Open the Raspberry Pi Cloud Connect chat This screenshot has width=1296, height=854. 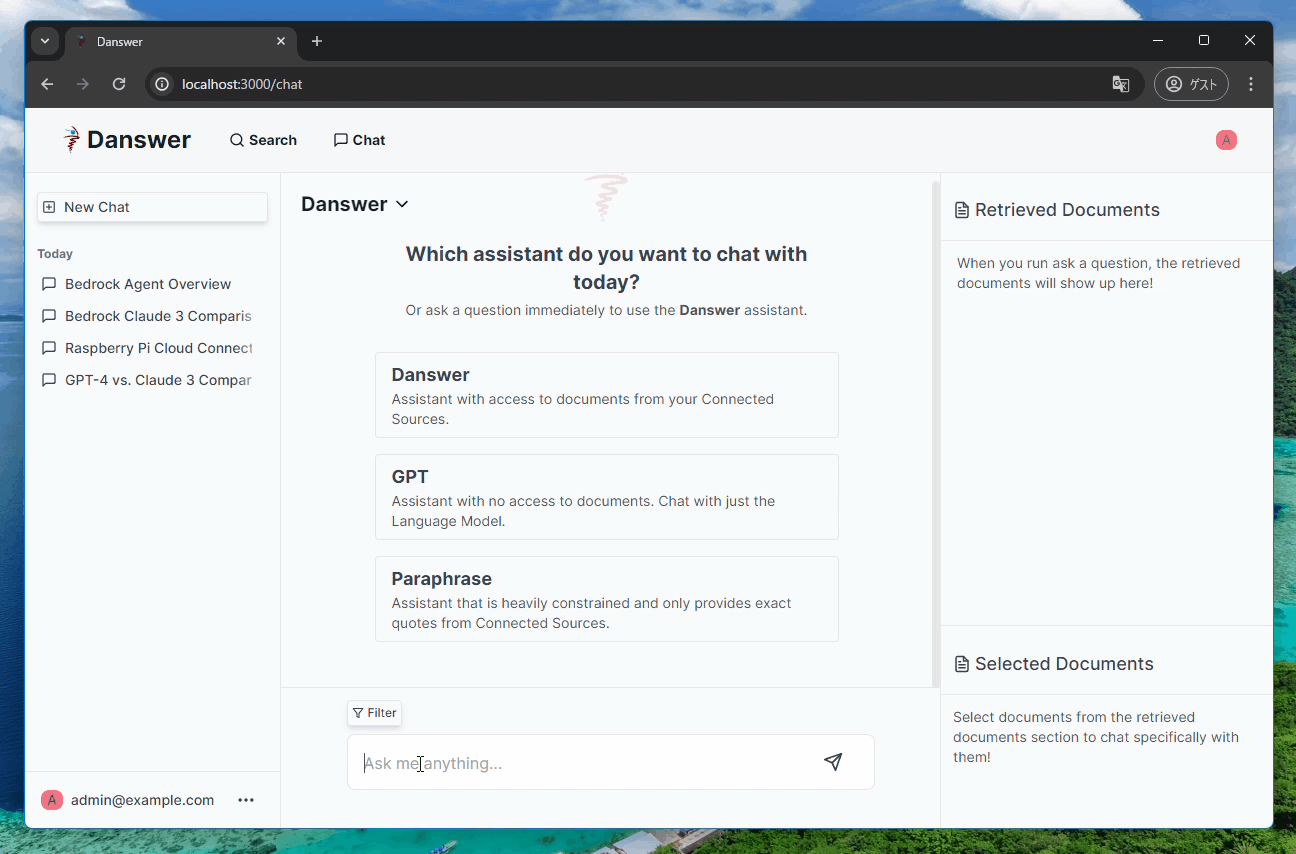(x=158, y=348)
